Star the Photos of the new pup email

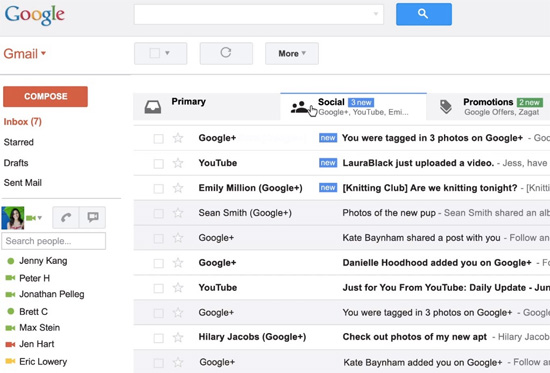point(178,213)
